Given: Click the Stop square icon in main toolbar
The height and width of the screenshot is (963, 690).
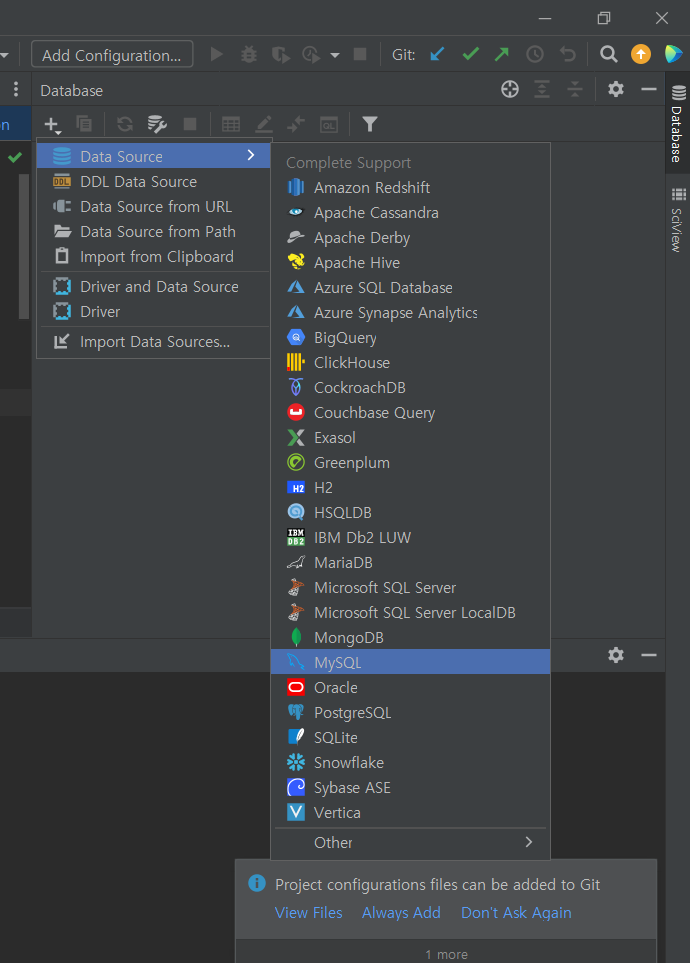Looking at the screenshot, I should (x=360, y=55).
